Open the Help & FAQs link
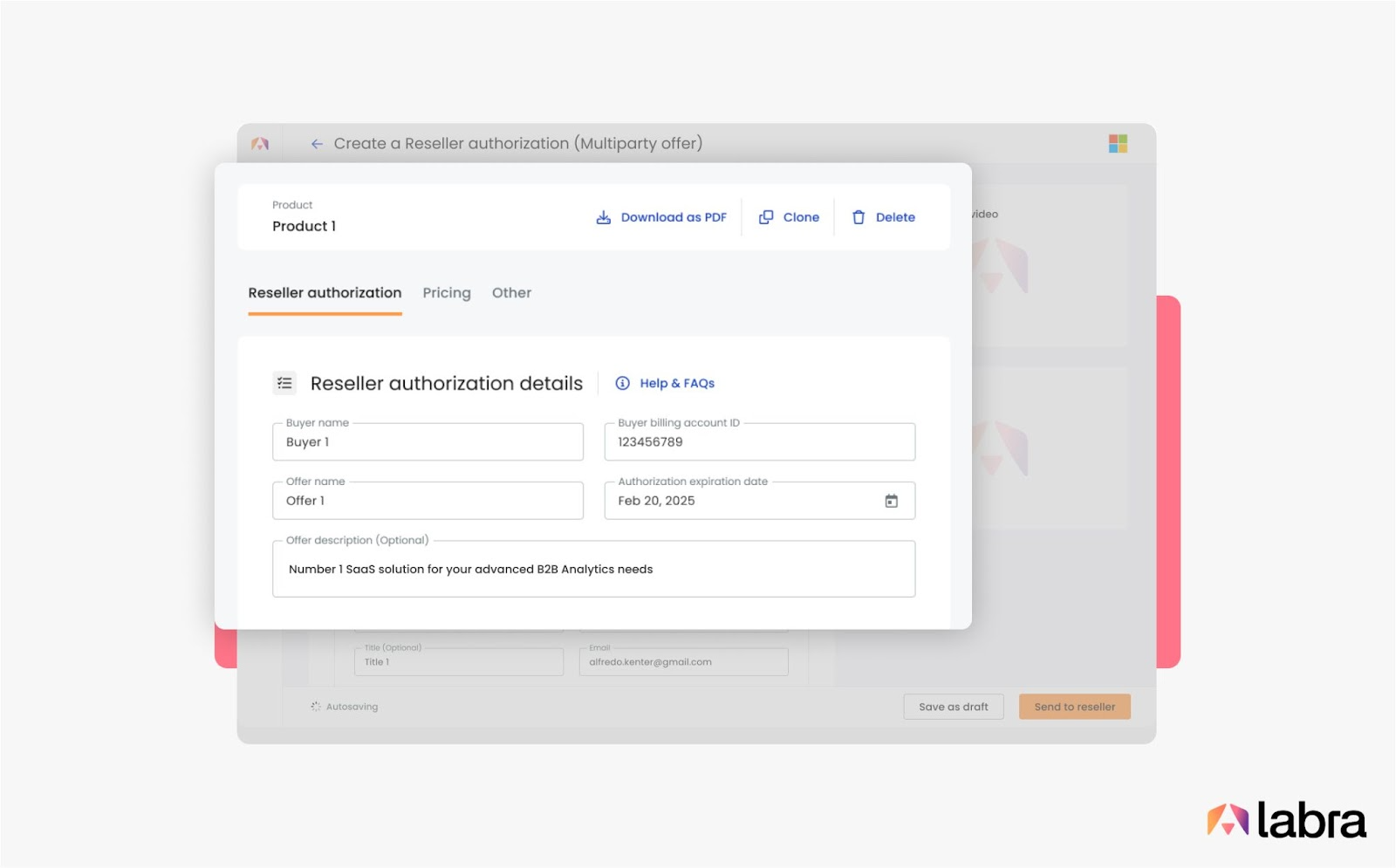The image size is (1396, 868). pos(677,383)
